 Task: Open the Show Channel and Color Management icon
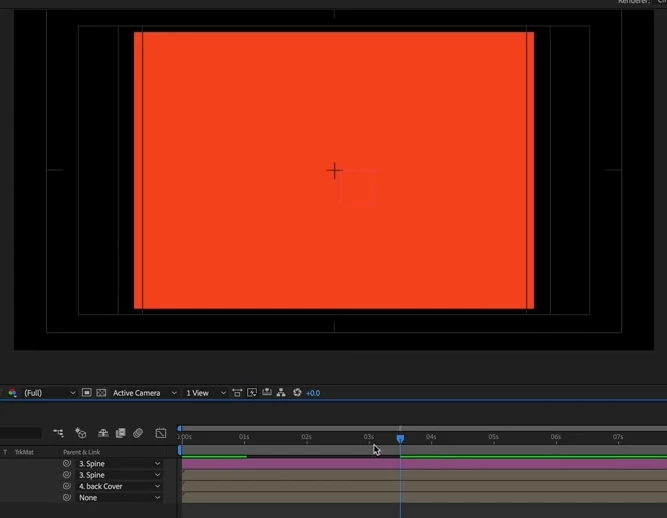[12, 393]
